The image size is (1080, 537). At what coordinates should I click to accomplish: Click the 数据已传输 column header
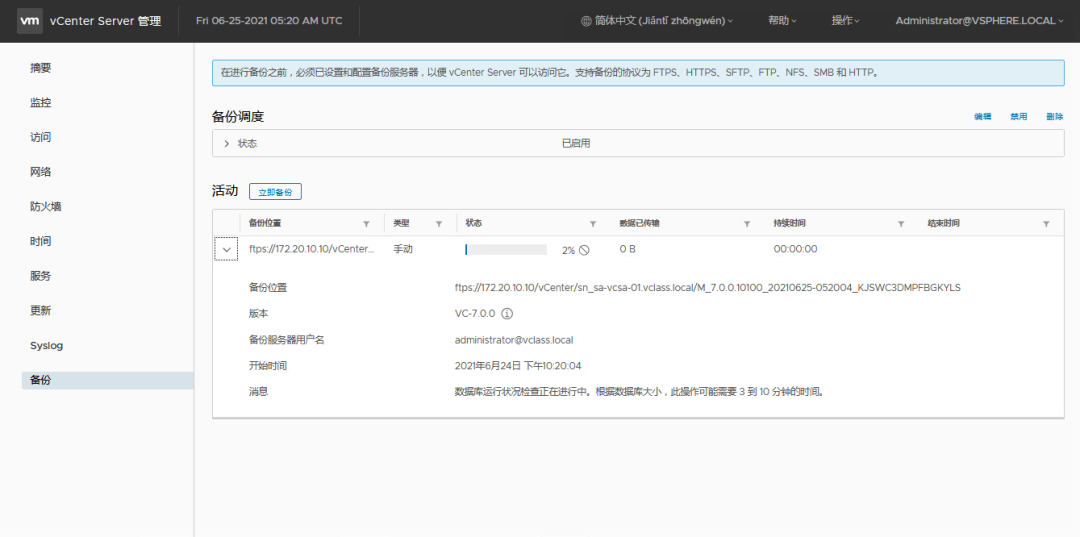640,224
